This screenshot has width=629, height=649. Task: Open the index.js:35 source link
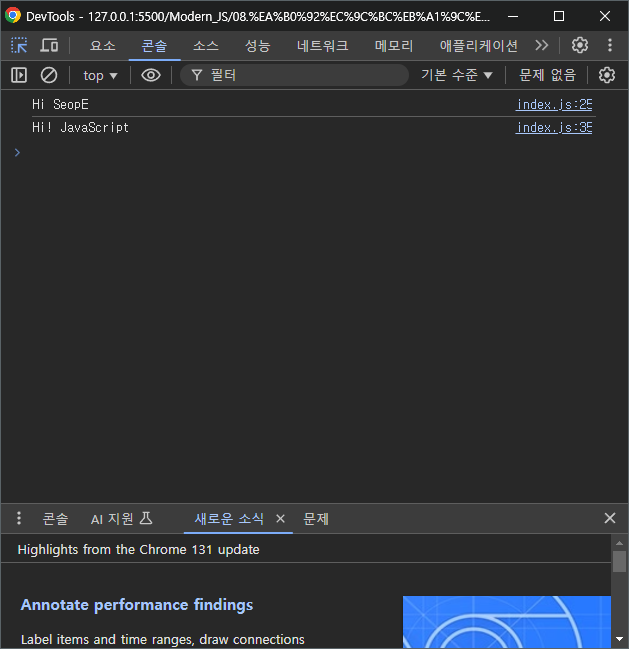pos(554,127)
